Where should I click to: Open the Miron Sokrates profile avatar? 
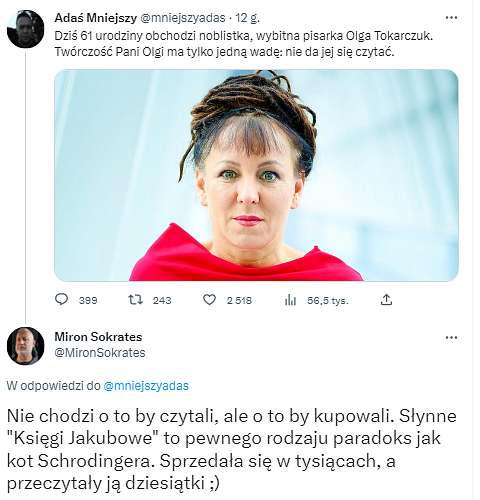[x=25, y=346]
